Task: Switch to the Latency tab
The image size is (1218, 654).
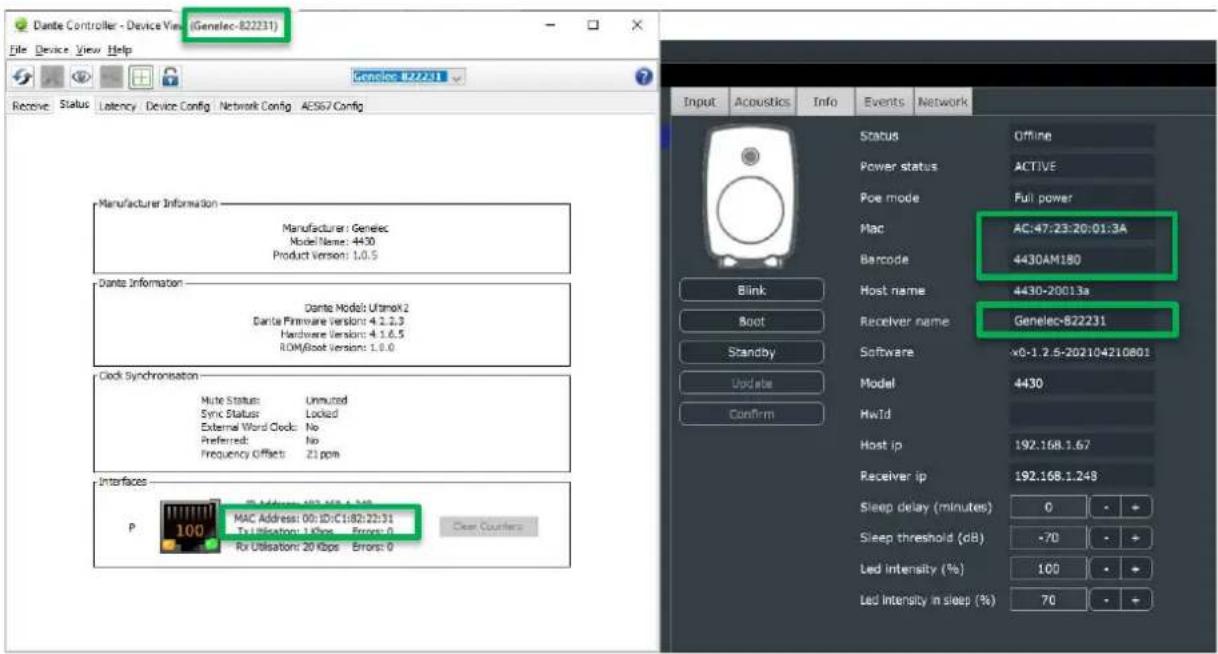Action: (118, 106)
